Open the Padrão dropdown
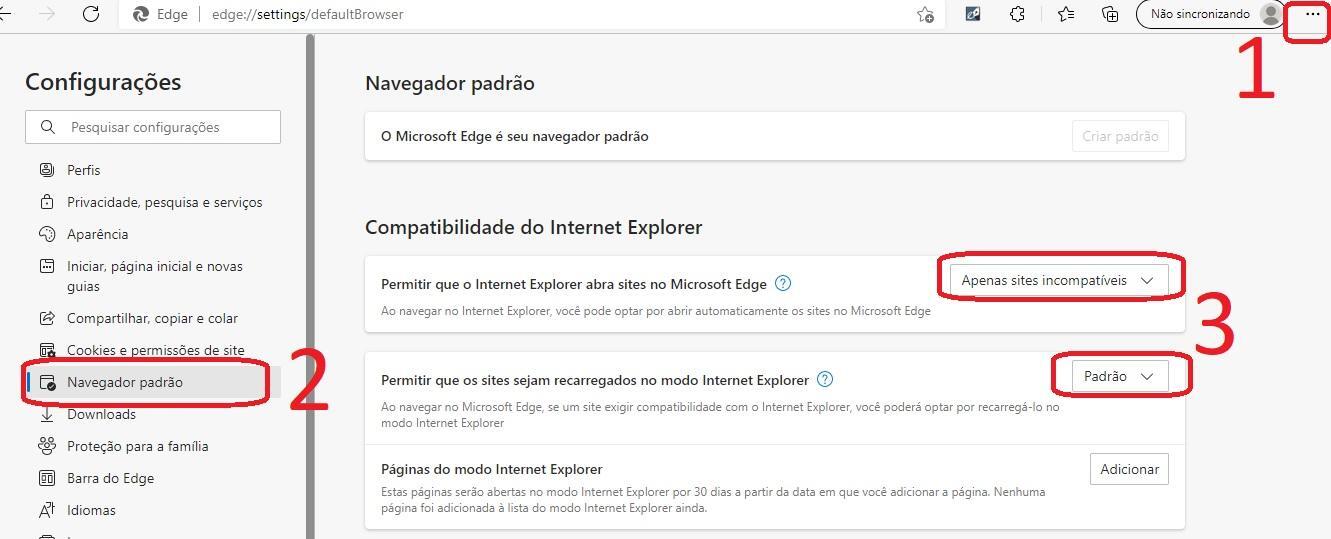The height and width of the screenshot is (539, 1331). pyautogui.click(x=1119, y=376)
